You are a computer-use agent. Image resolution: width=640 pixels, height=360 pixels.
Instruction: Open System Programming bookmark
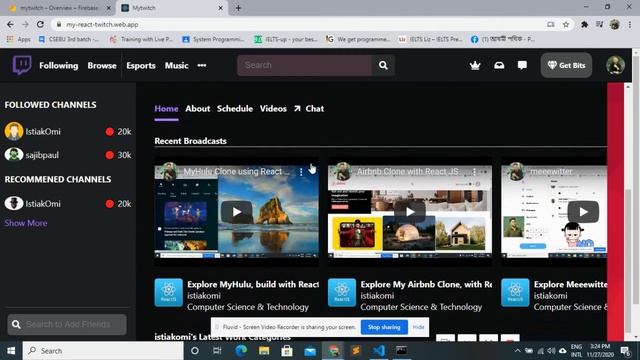[x=213, y=39]
